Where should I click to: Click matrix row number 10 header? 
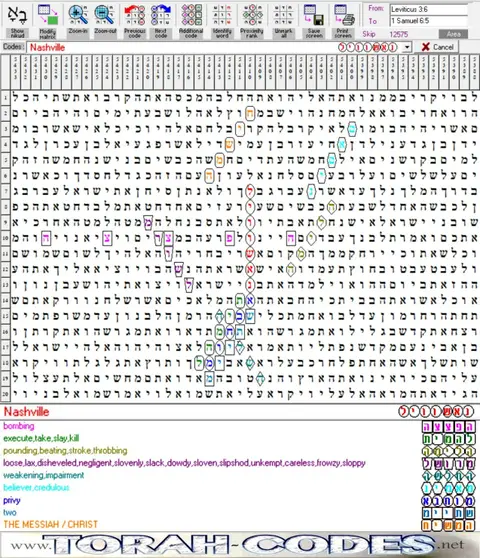pos(5,238)
